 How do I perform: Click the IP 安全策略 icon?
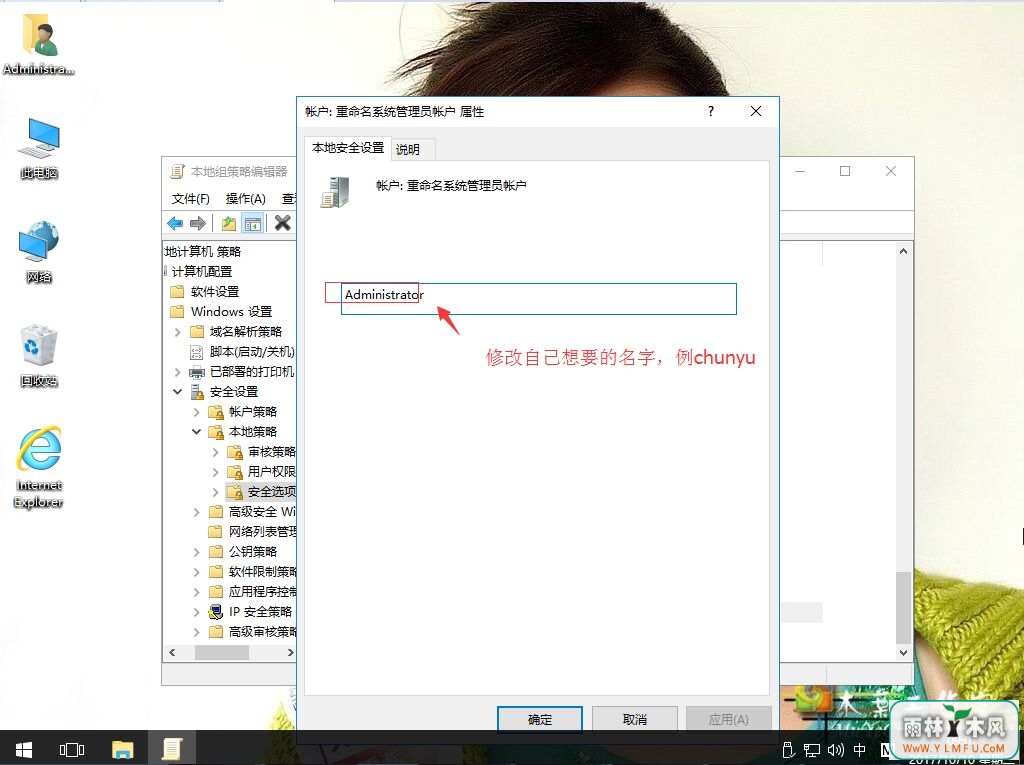click(x=216, y=612)
